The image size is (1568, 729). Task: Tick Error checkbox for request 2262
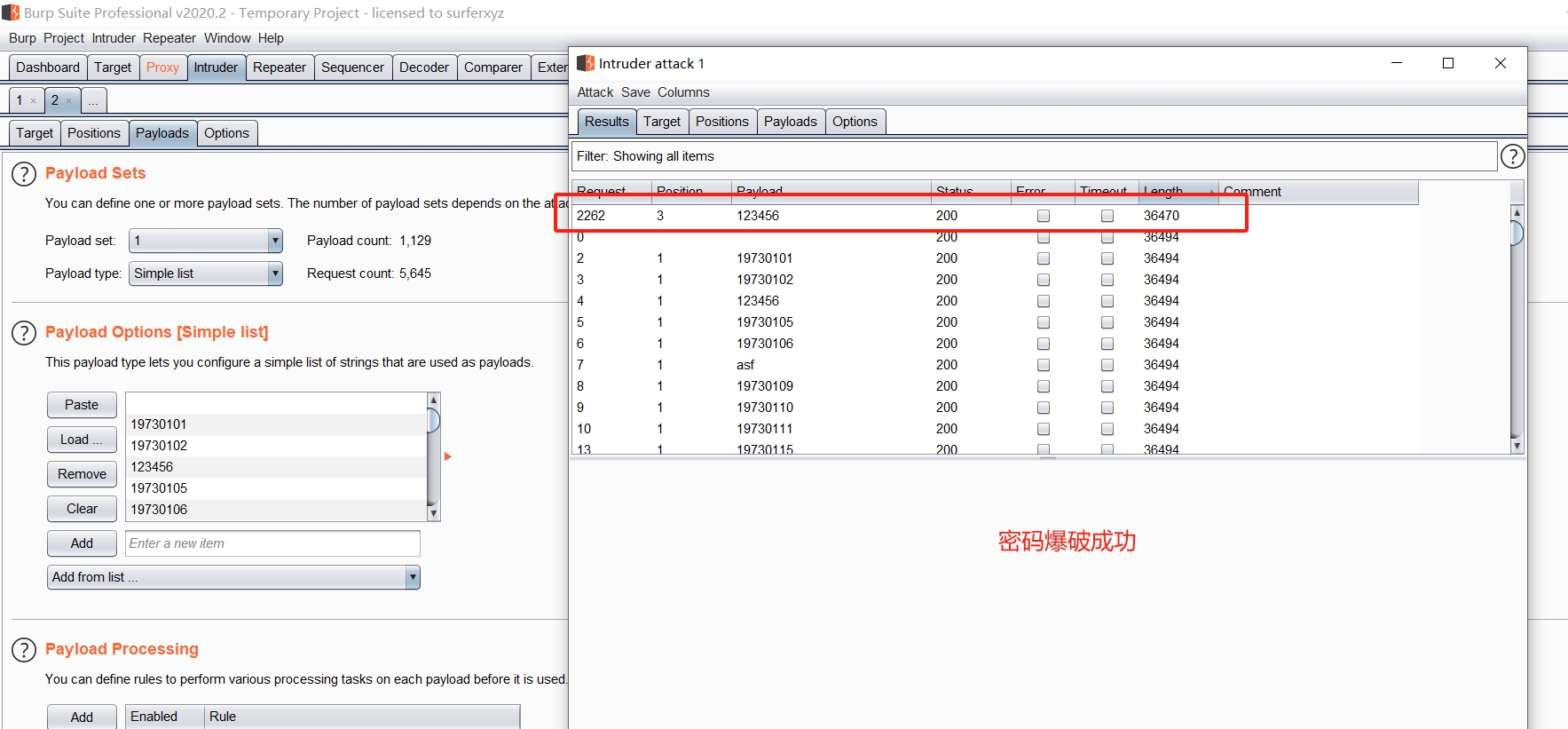click(1044, 216)
